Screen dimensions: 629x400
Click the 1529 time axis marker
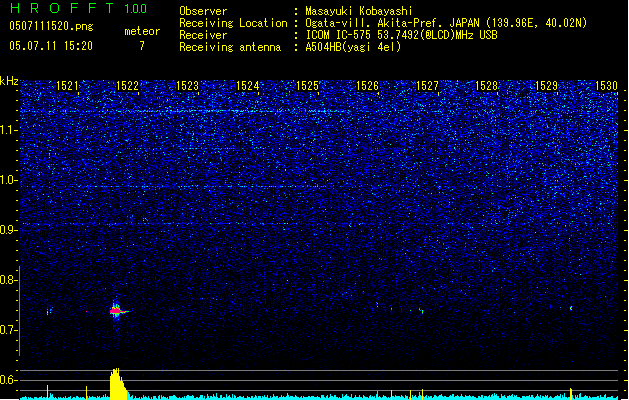(547, 86)
